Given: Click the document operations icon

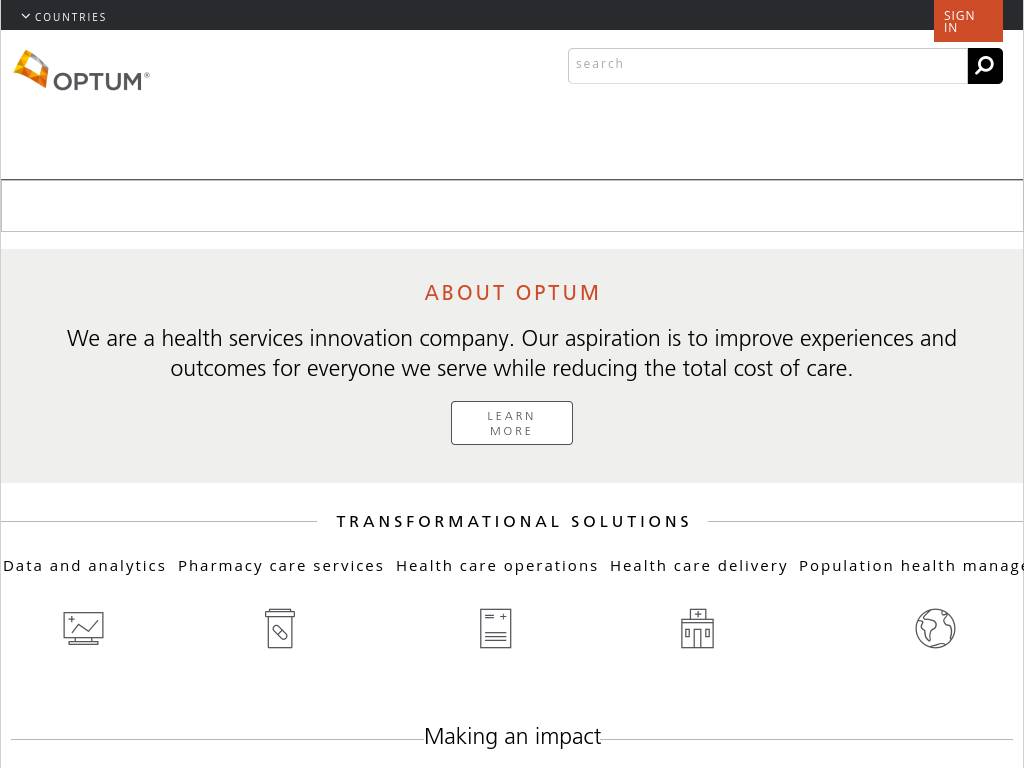Looking at the screenshot, I should 496,628.
